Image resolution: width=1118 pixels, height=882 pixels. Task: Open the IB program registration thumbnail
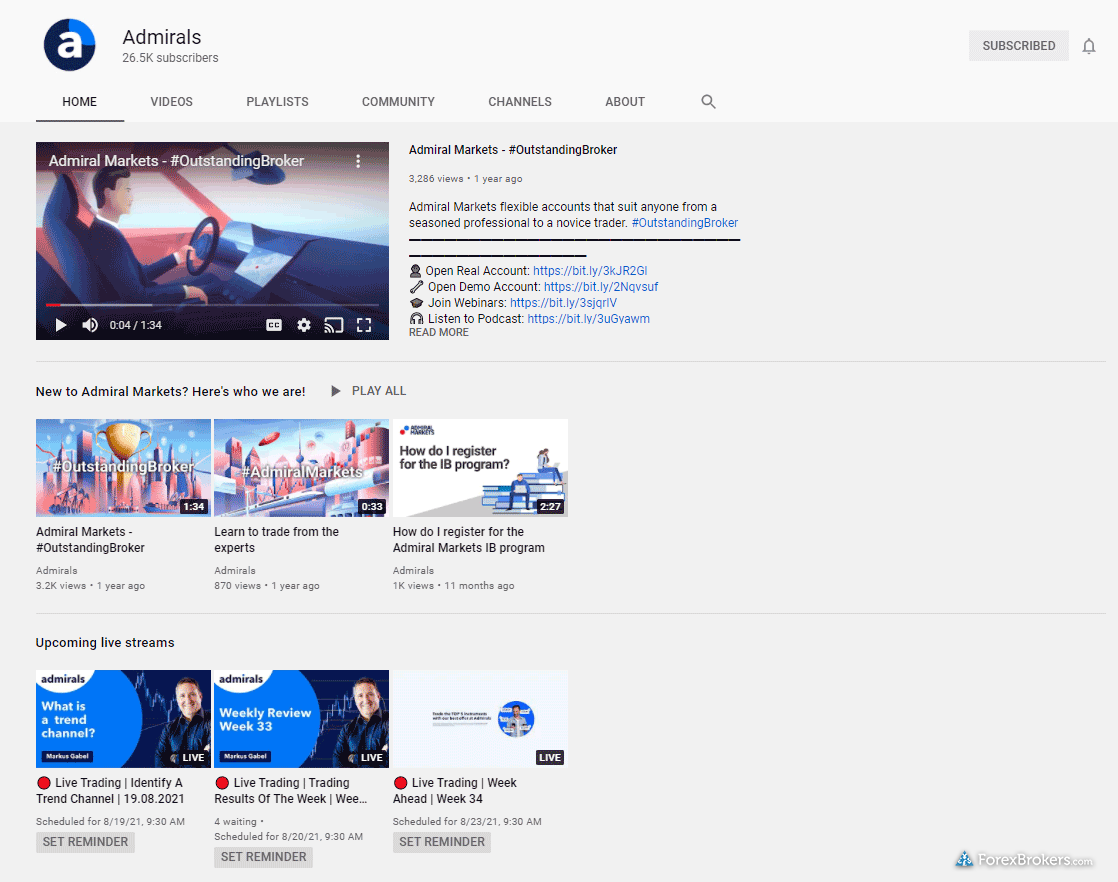point(480,468)
